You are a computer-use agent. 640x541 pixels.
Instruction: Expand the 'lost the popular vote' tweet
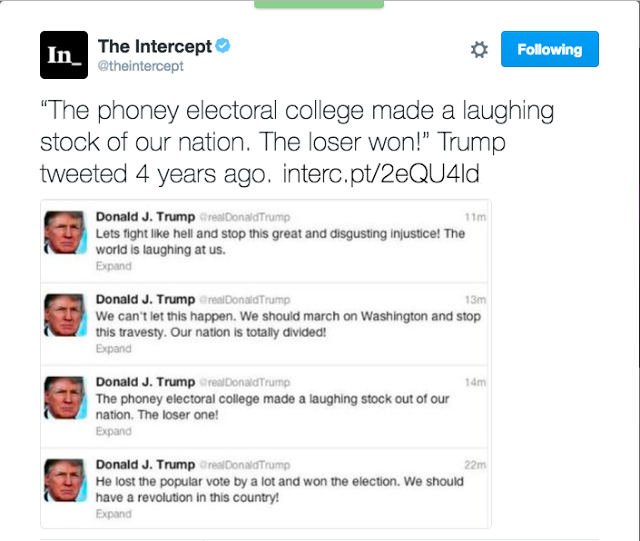(113, 514)
